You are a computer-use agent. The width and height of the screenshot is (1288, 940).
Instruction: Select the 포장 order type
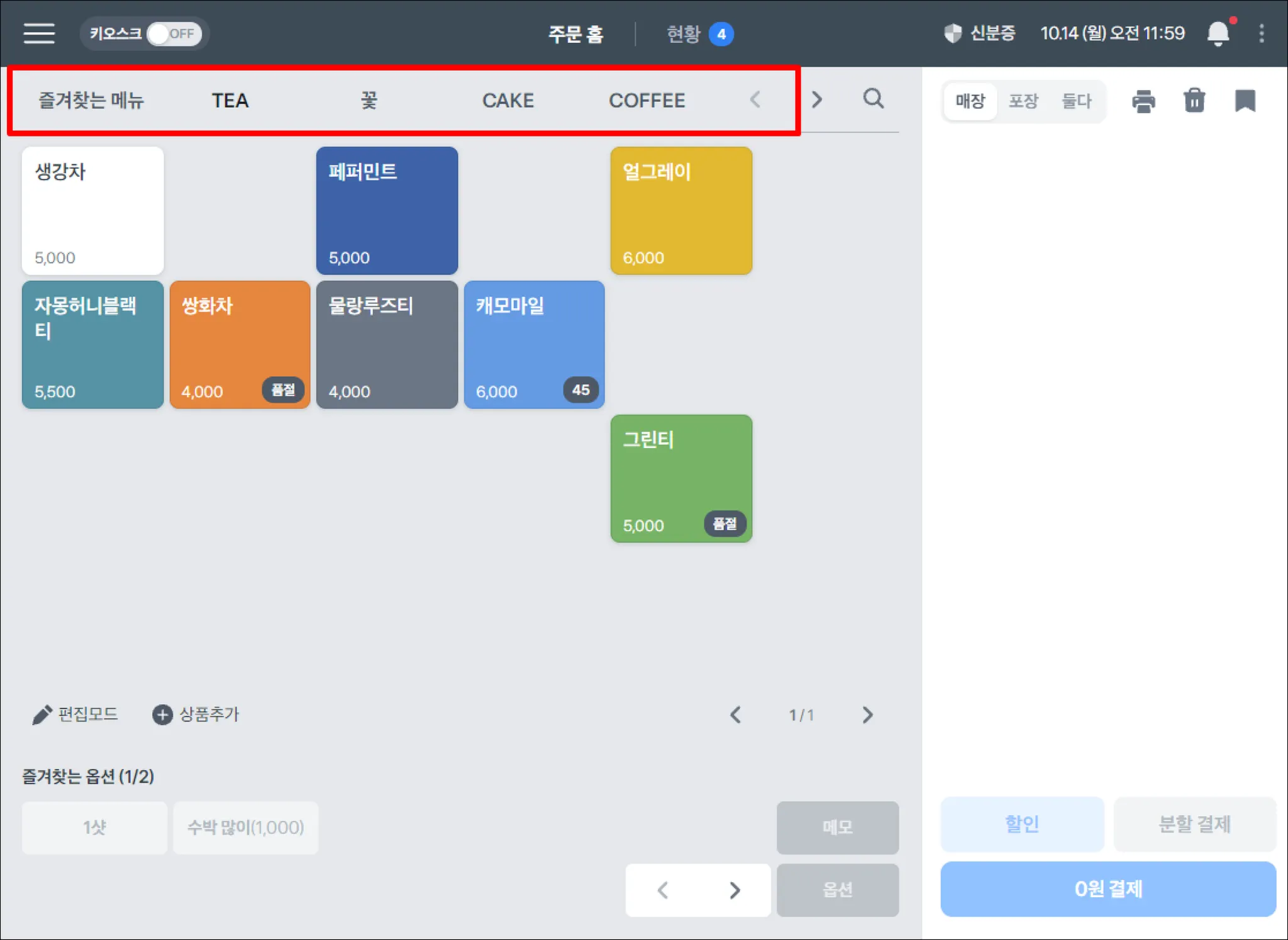click(x=1023, y=101)
